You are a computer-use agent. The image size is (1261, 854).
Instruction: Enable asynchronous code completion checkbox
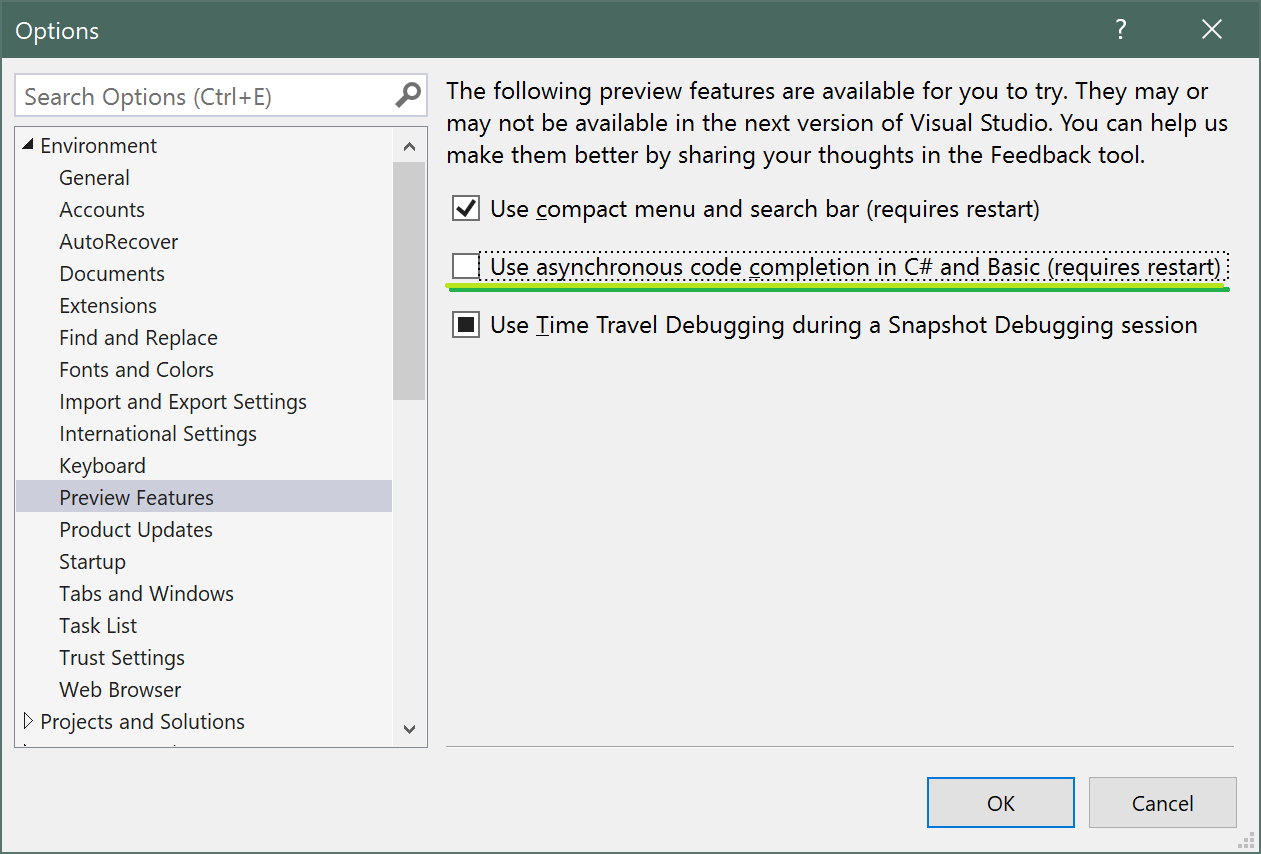coord(466,267)
